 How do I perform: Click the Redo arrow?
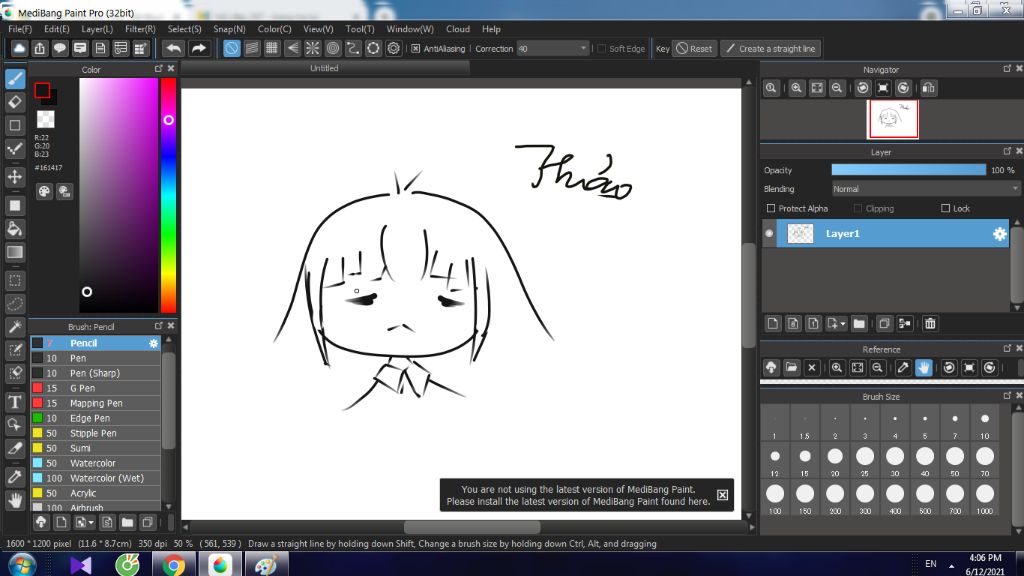pyautogui.click(x=199, y=48)
